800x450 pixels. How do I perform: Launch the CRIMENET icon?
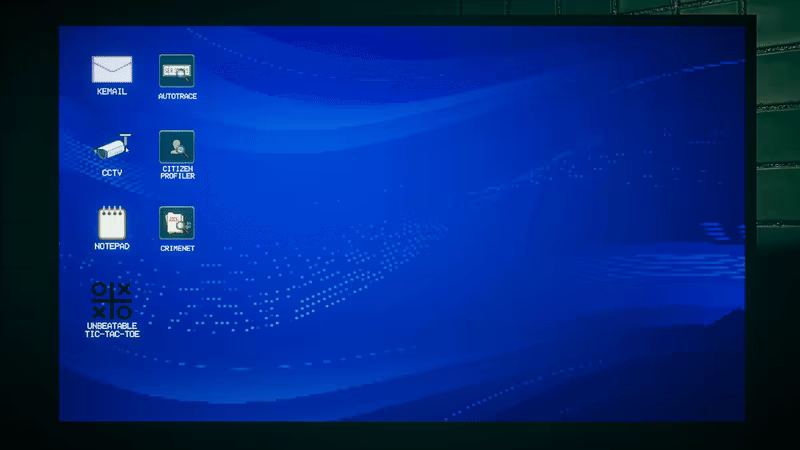(177, 223)
